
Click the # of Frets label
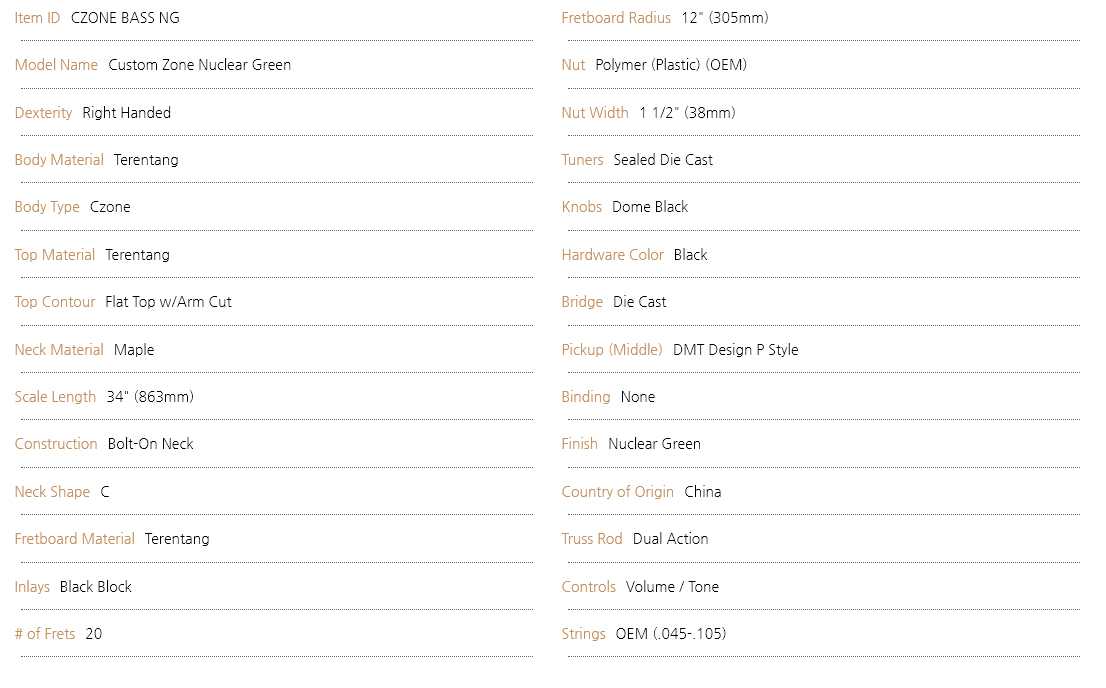tap(44, 634)
